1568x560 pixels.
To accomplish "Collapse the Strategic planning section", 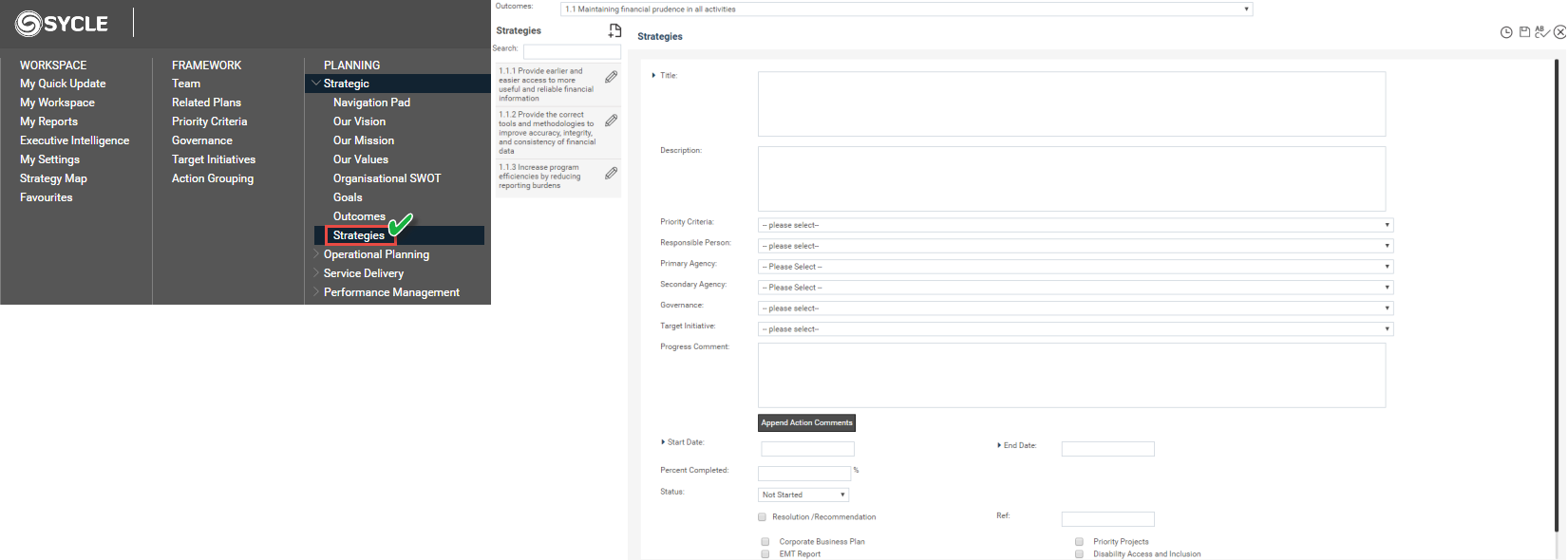I will coord(316,84).
